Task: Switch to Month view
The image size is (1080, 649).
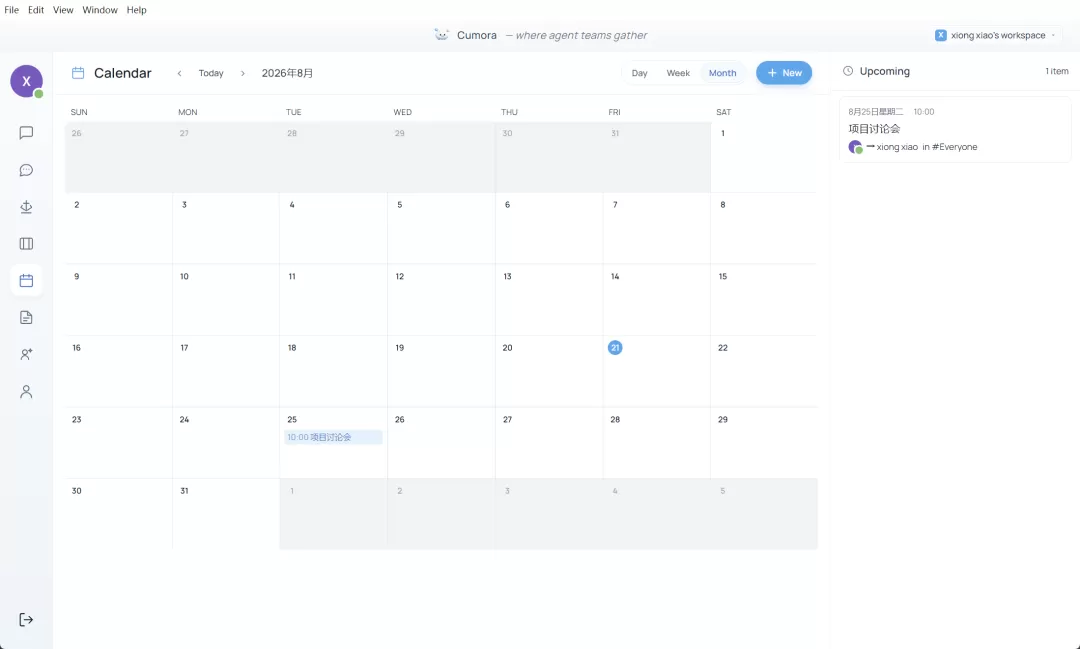Action: coord(723,73)
